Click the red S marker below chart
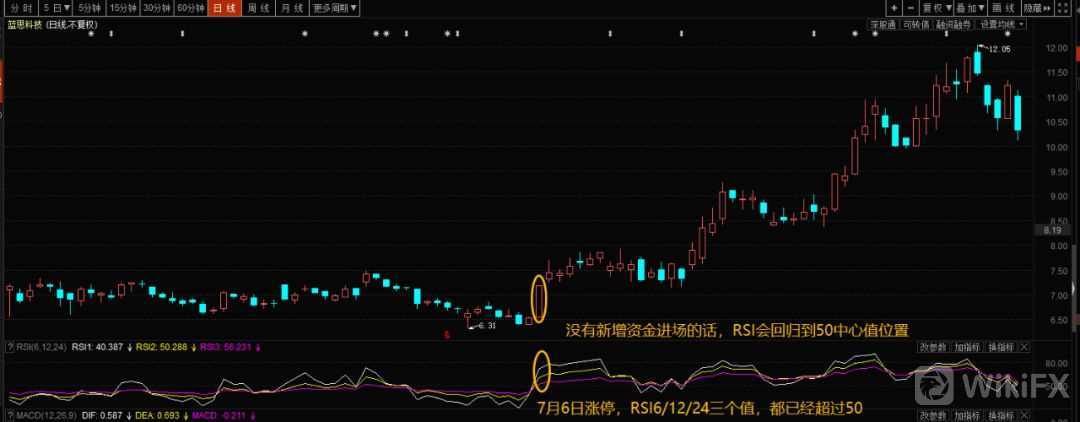This screenshot has height=422, width=1080. 447,335
